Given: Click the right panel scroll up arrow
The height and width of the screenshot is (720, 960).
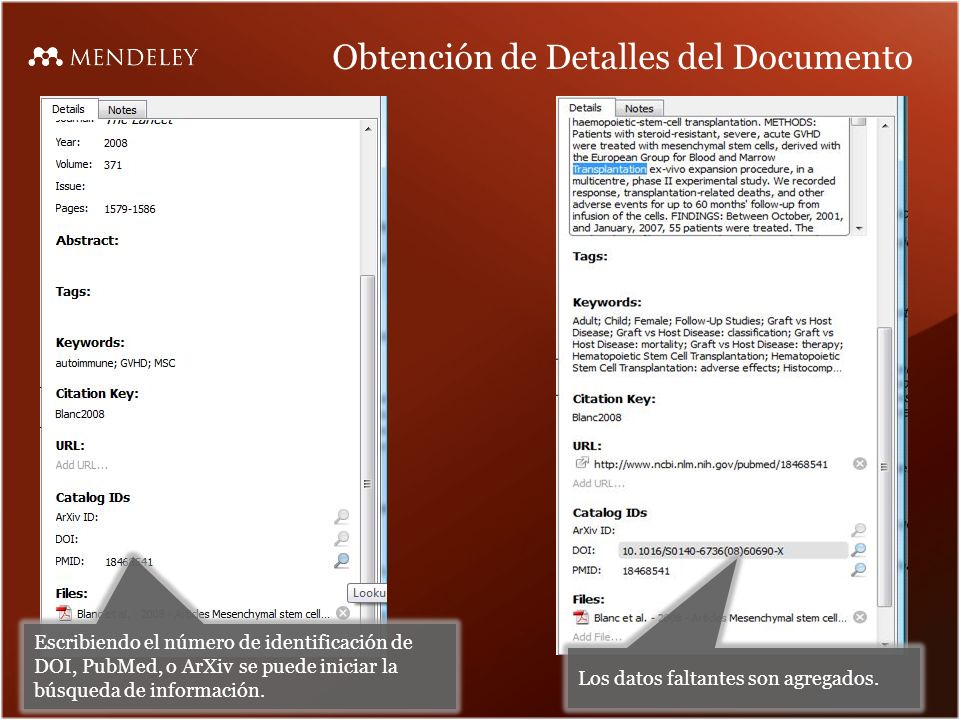Looking at the screenshot, I should tap(885, 126).
